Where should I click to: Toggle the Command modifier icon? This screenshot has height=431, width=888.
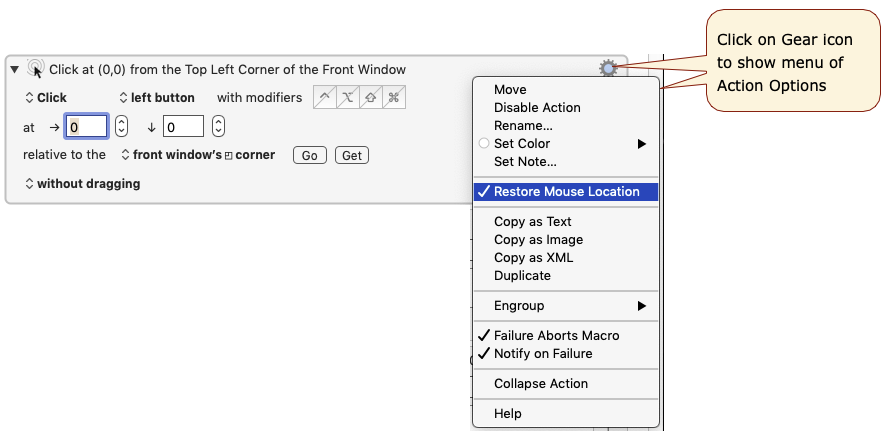[394, 97]
